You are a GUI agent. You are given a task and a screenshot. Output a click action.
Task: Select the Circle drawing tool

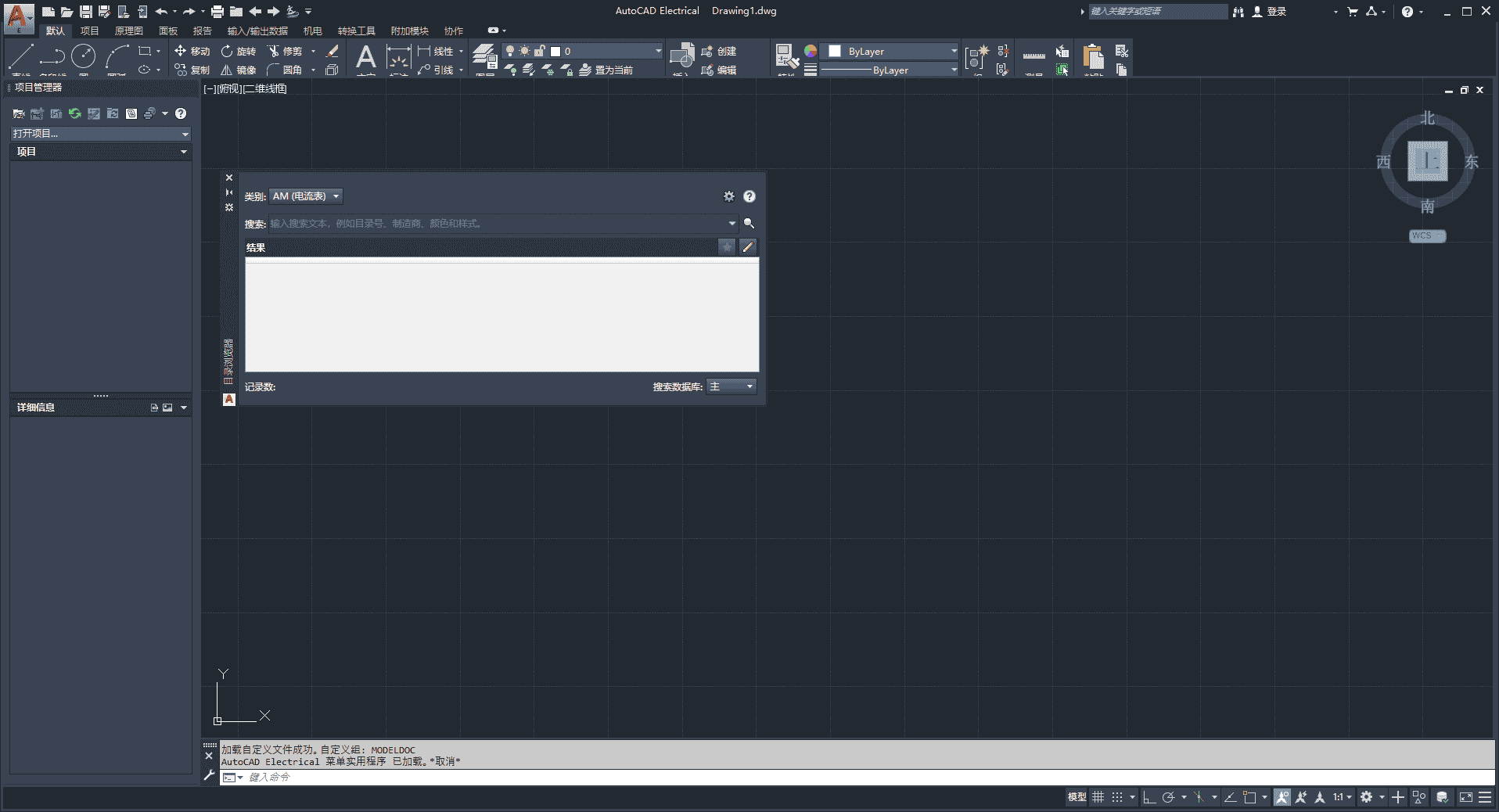pyautogui.click(x=84, y=56)
